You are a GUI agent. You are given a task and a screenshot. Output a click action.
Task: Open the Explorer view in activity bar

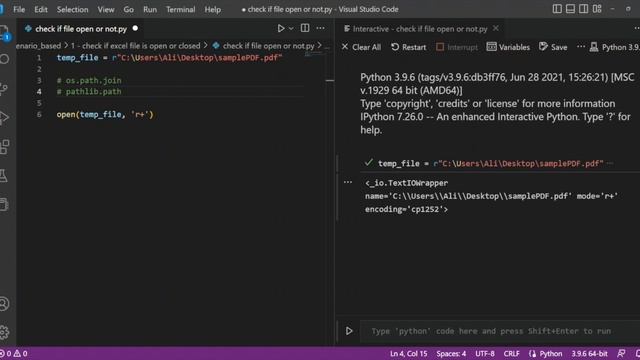pos(4,32)
